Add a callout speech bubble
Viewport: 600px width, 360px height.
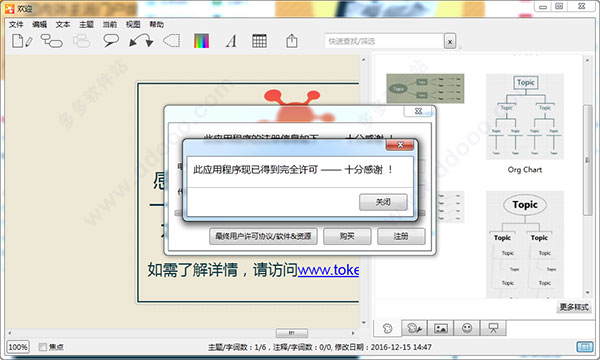point(111,41)
